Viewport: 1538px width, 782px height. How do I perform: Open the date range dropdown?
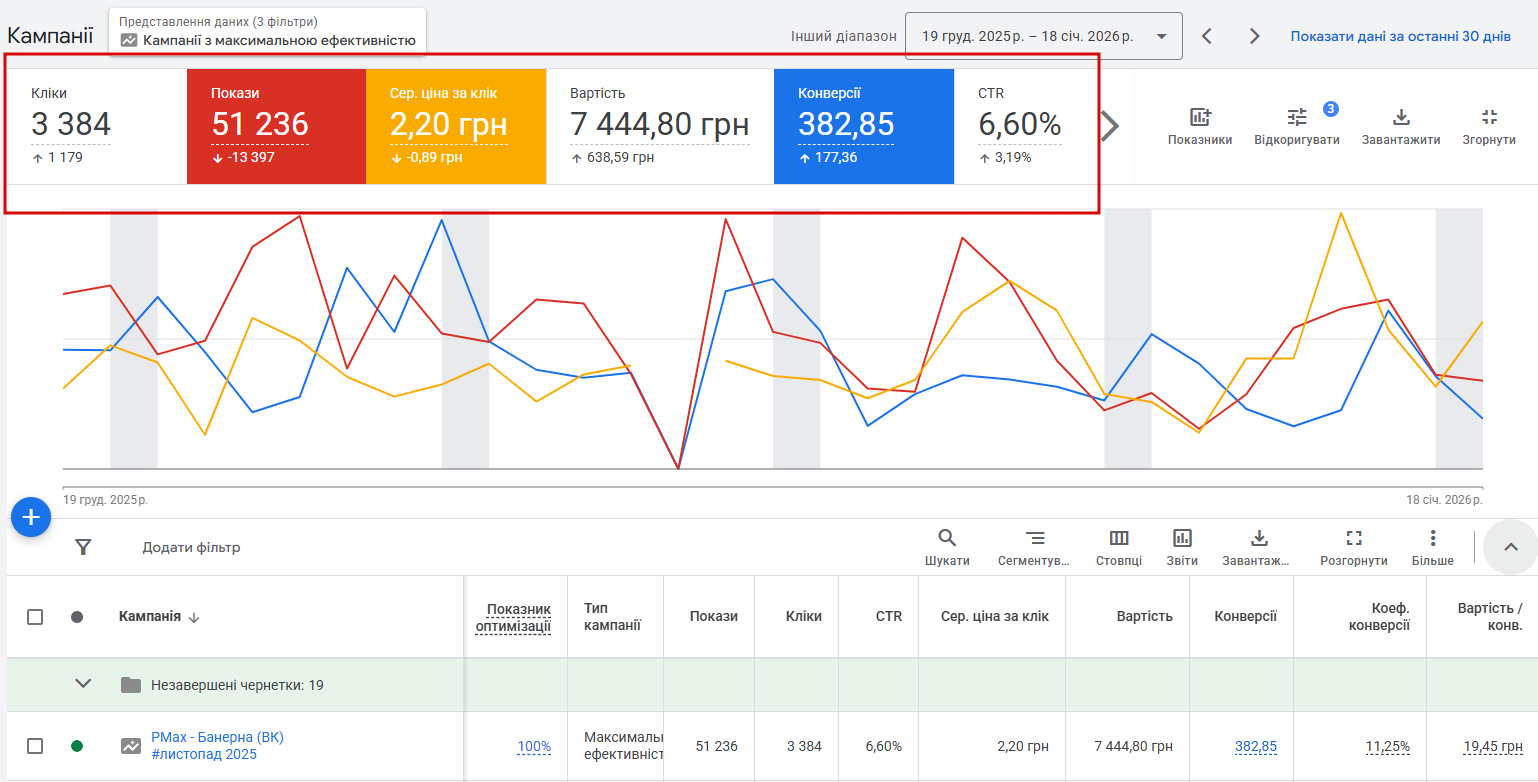pos(1043,36)
